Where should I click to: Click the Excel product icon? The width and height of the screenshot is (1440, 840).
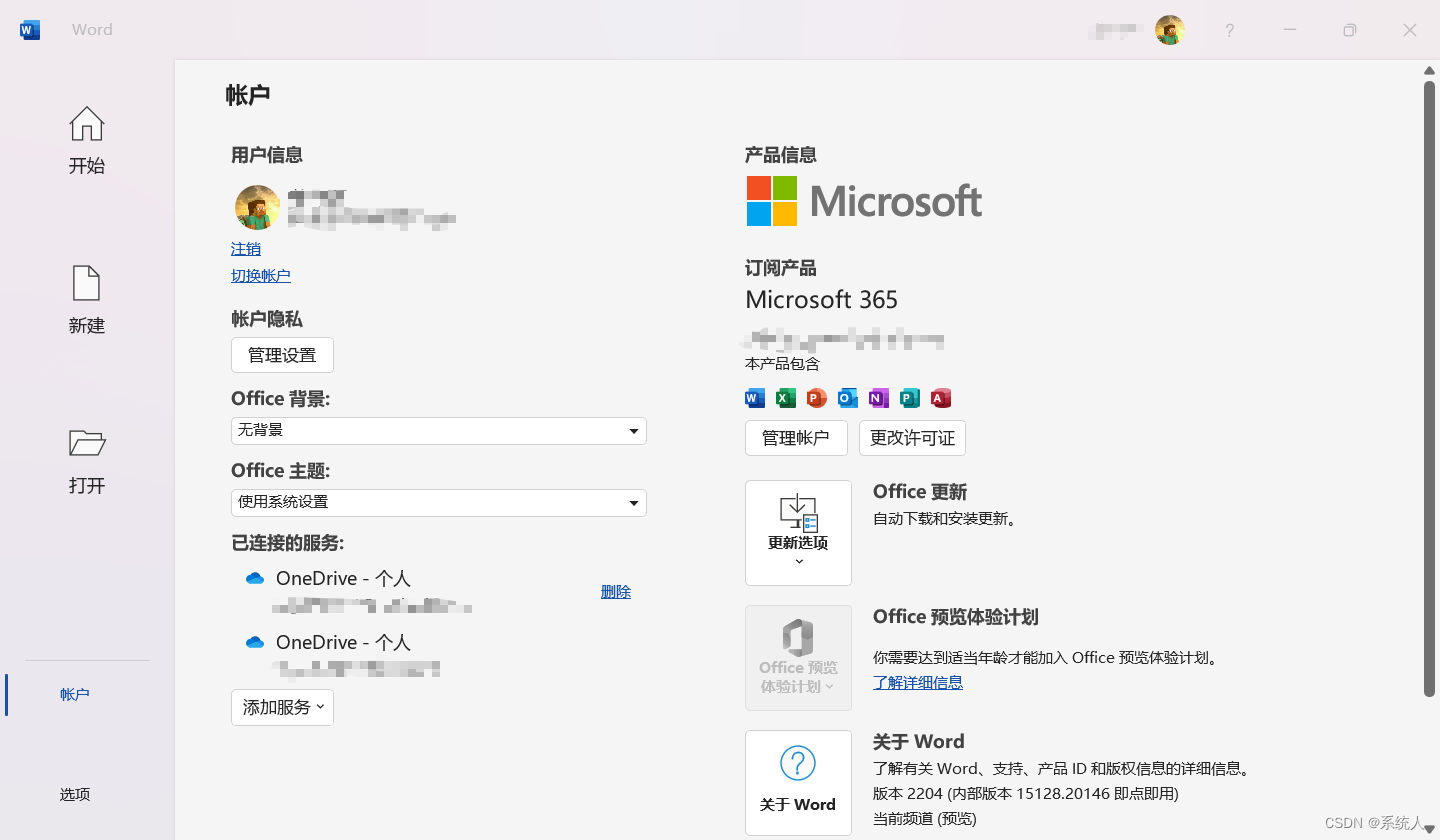pos(786,398)
